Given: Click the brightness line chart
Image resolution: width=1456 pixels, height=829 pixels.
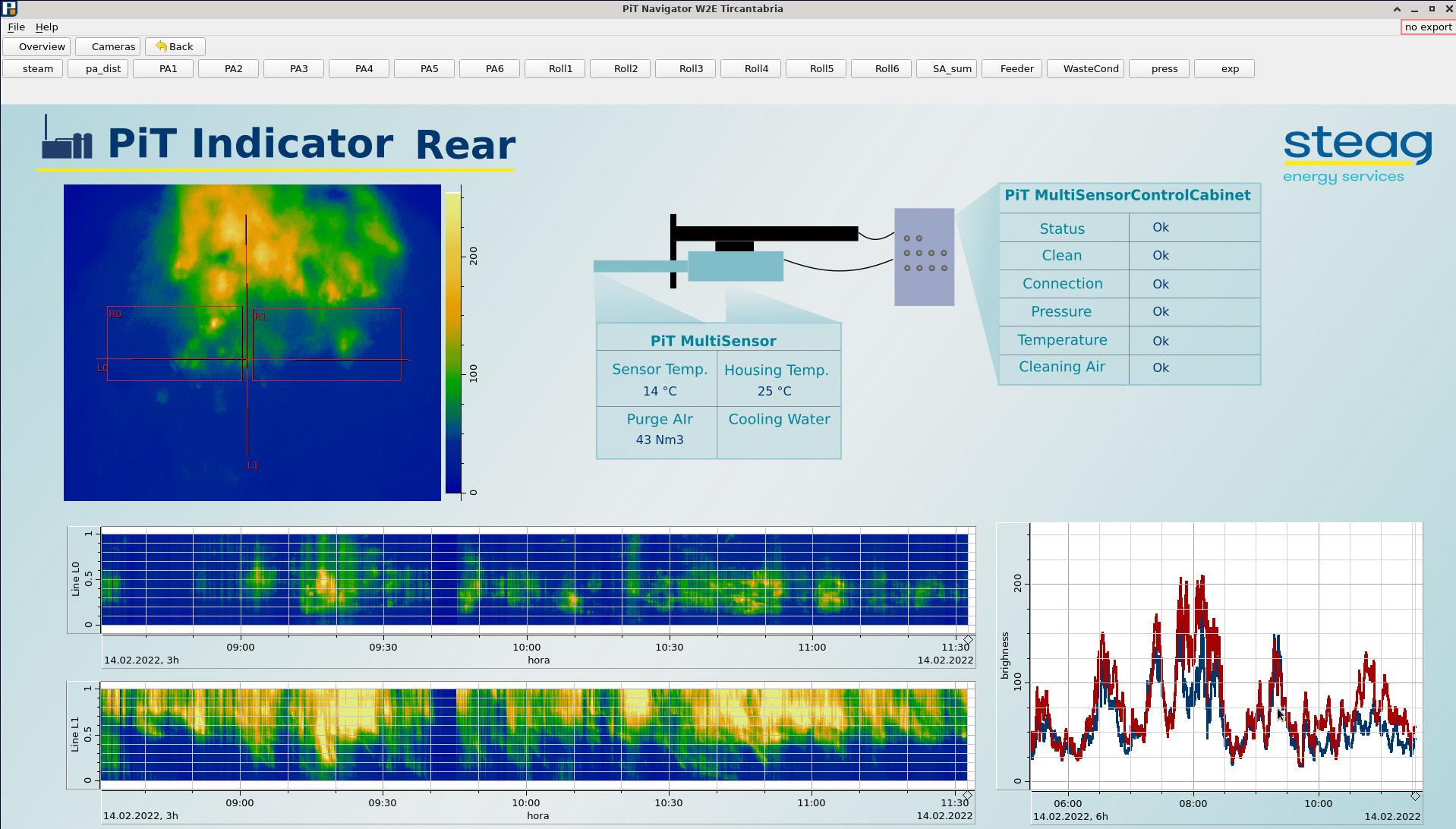Looking at the screenshot, I should click(x=1225, y=656).
